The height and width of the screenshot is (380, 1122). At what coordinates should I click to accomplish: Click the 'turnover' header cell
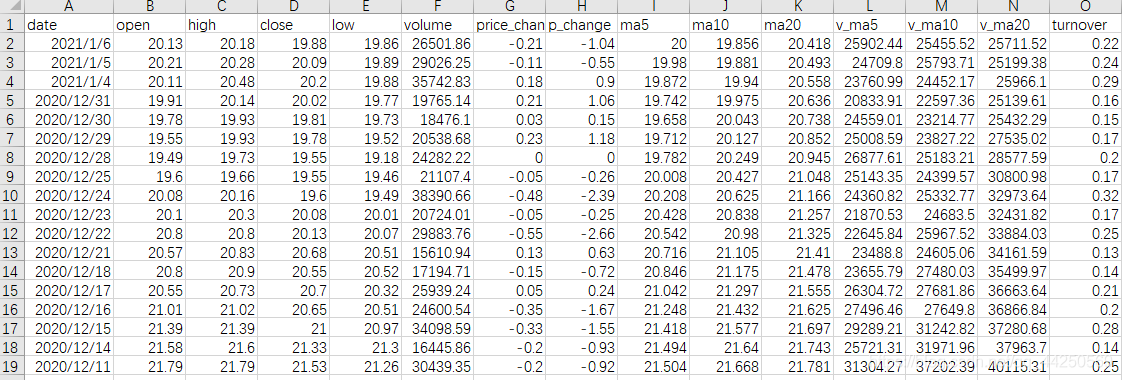[1086, 25]
